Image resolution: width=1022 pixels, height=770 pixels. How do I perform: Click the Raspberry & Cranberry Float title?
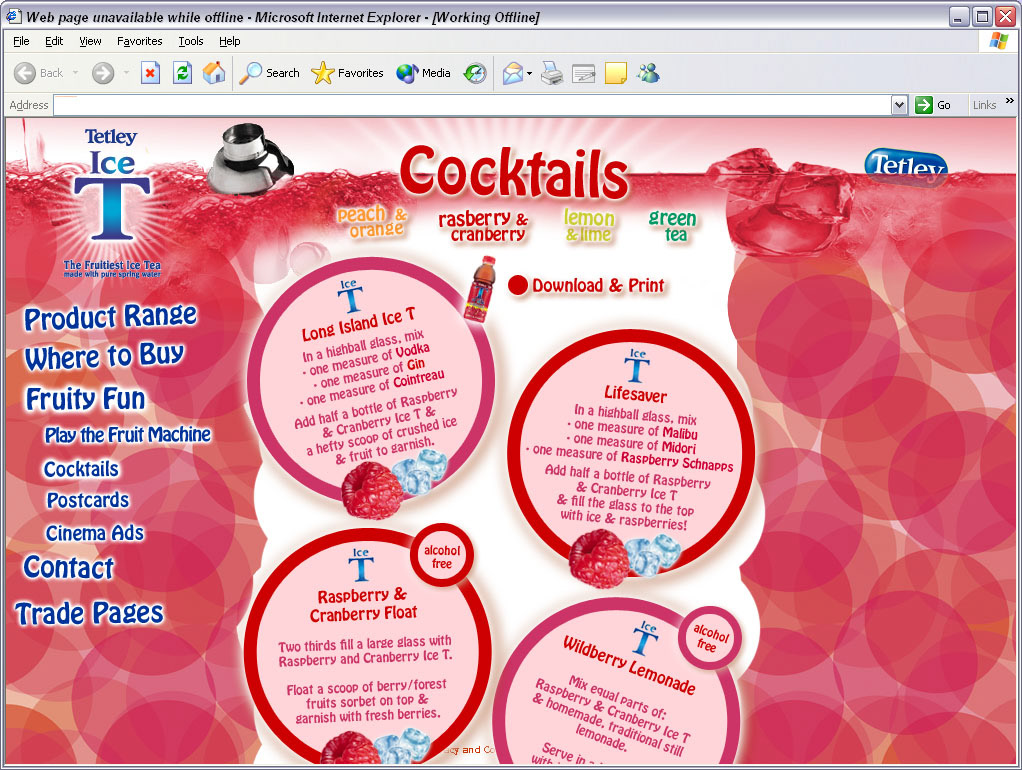[363, 604]
